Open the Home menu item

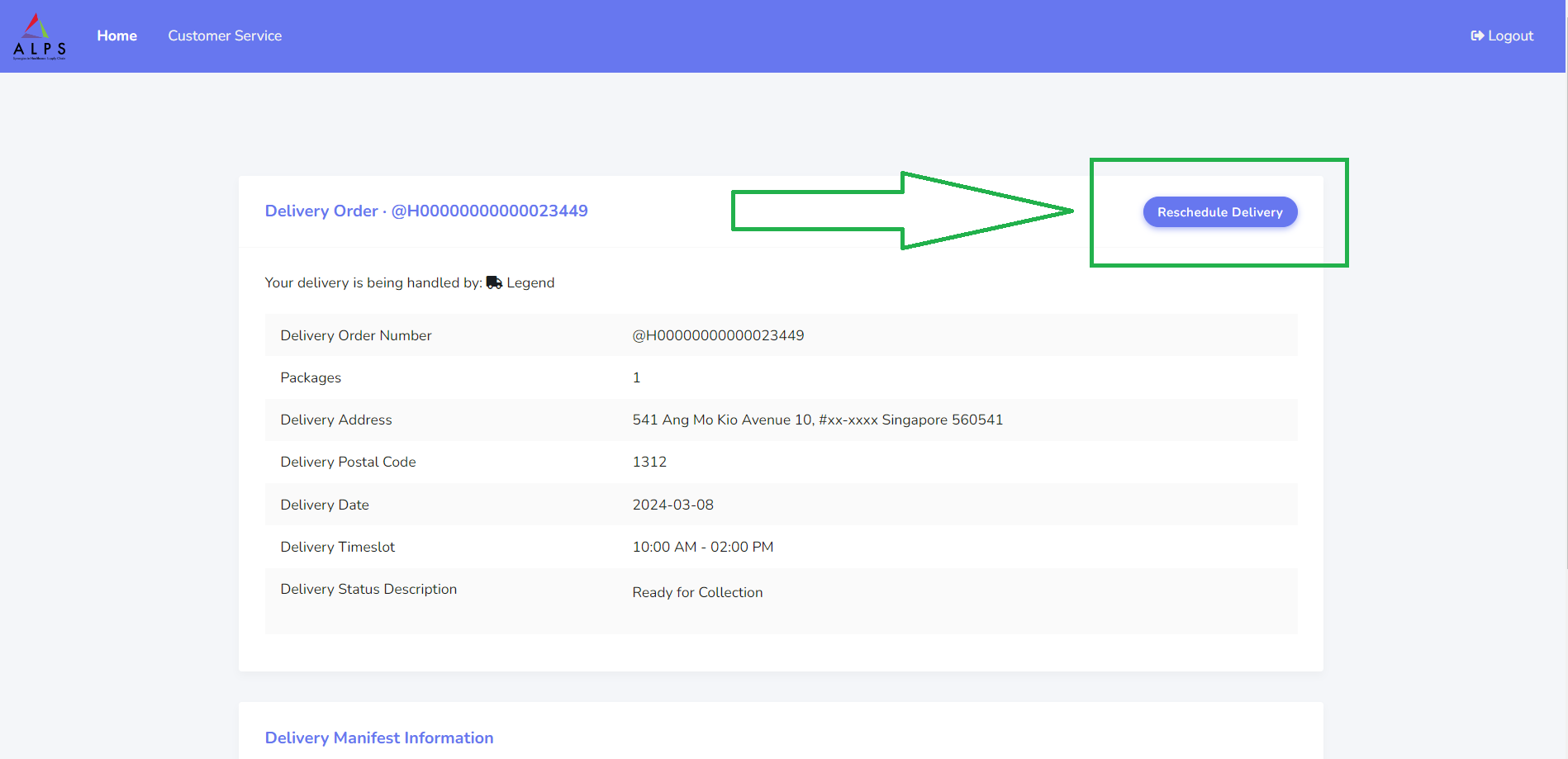116,36
